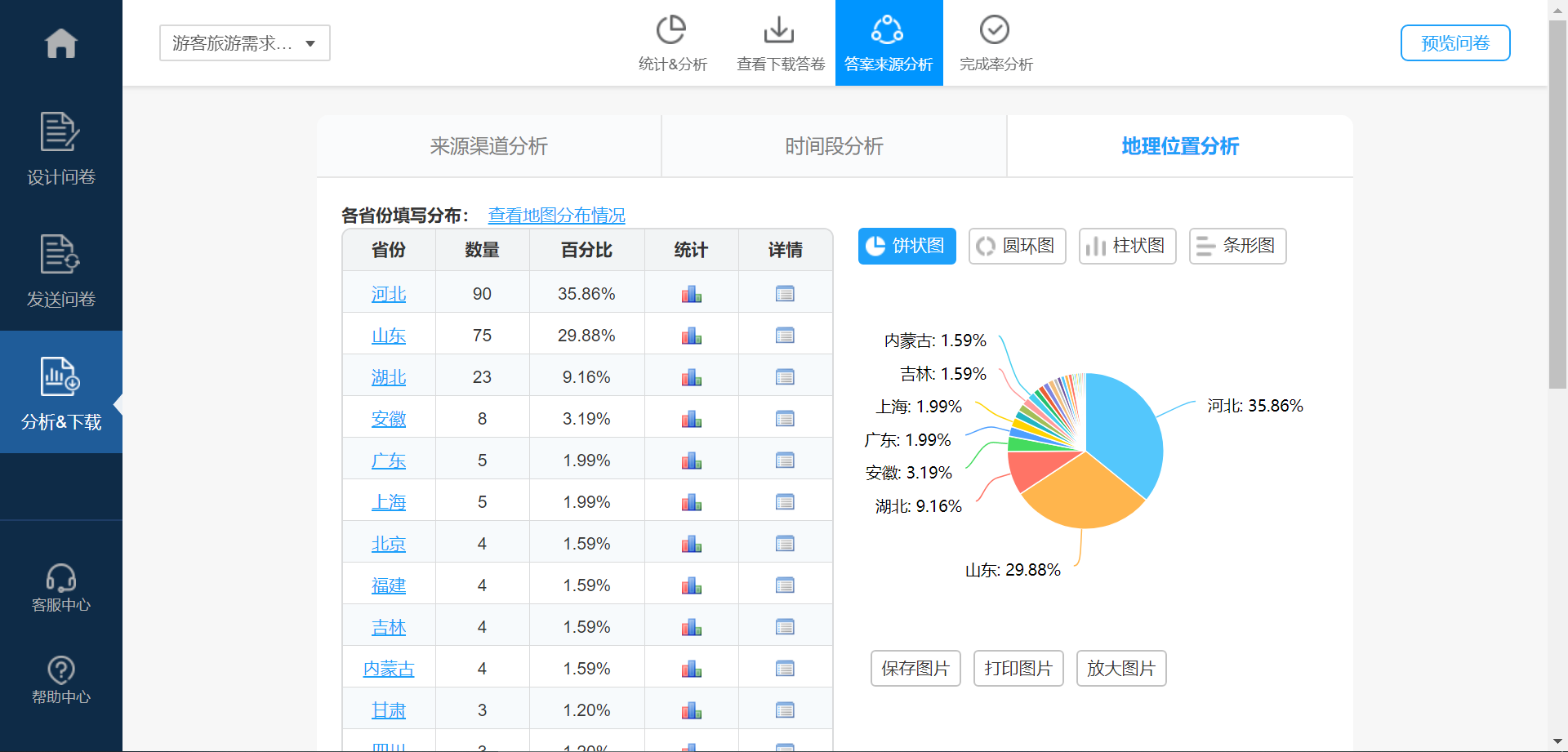The width and height of the screenshot is (1568, 752).
Task: Open the 查看地图分布情况 link
Action: tap(556, 216)
